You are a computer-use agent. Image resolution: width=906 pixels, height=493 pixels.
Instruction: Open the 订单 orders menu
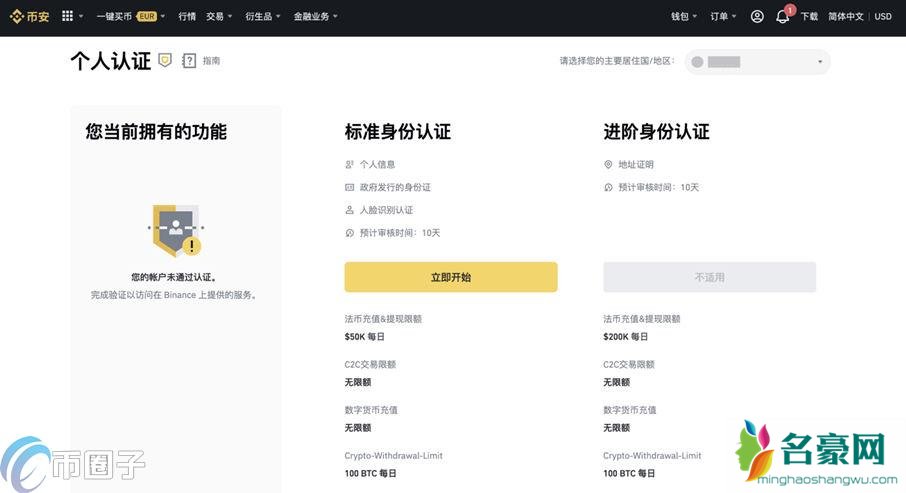click(x=723, y=16)
